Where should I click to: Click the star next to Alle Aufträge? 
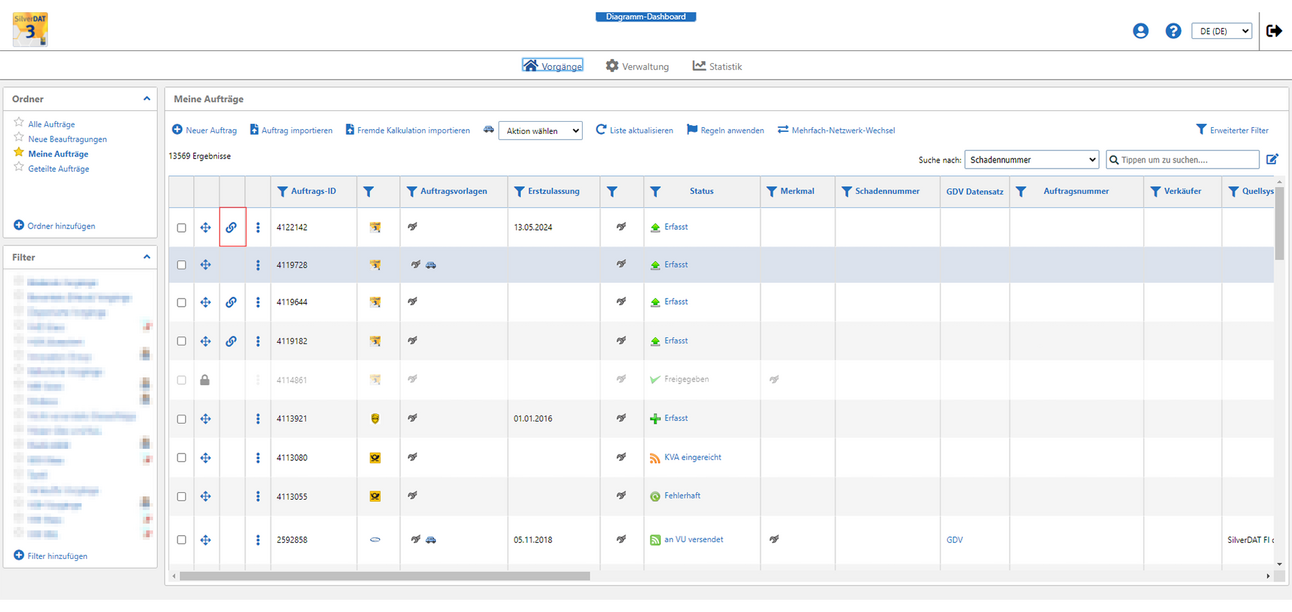pos(19,124)
